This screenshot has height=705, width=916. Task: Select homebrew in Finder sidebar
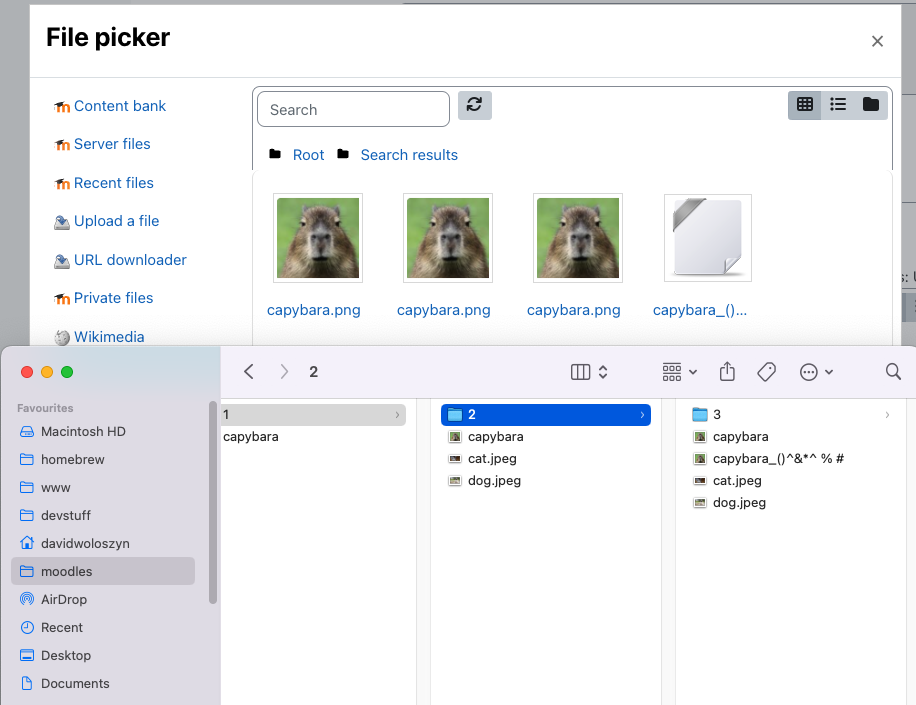click(103, 460)
